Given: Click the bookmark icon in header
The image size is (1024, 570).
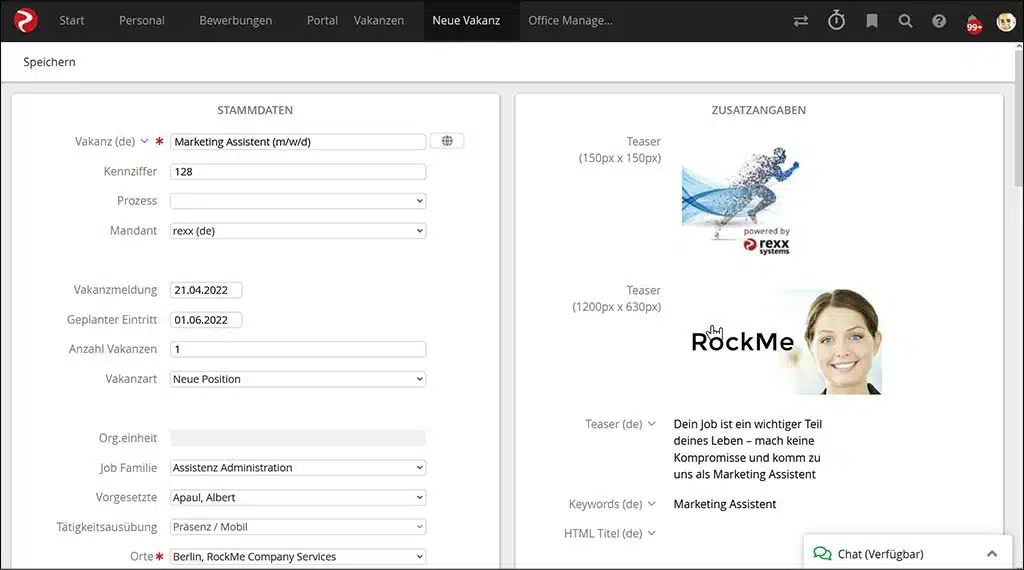Looking at the screenshot, I should click(872, 21).
